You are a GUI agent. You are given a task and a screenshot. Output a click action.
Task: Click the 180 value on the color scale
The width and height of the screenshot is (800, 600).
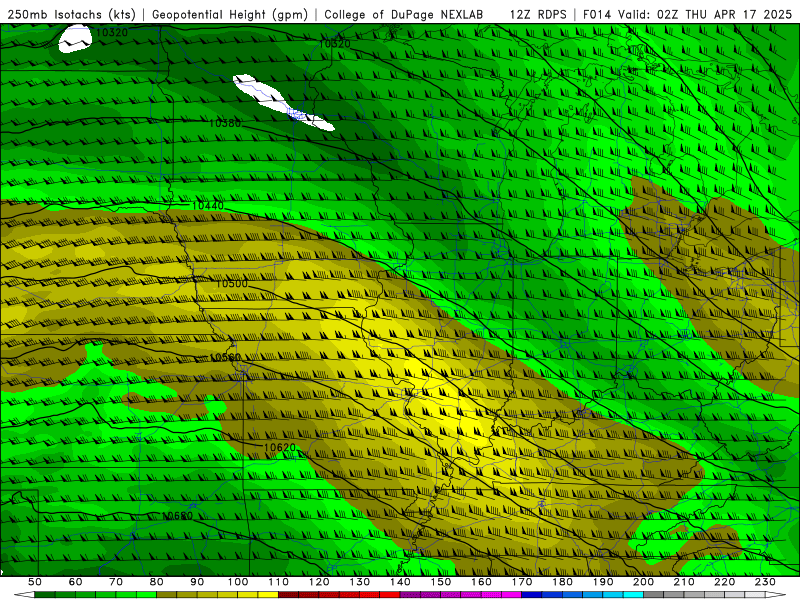coord(562,582)
